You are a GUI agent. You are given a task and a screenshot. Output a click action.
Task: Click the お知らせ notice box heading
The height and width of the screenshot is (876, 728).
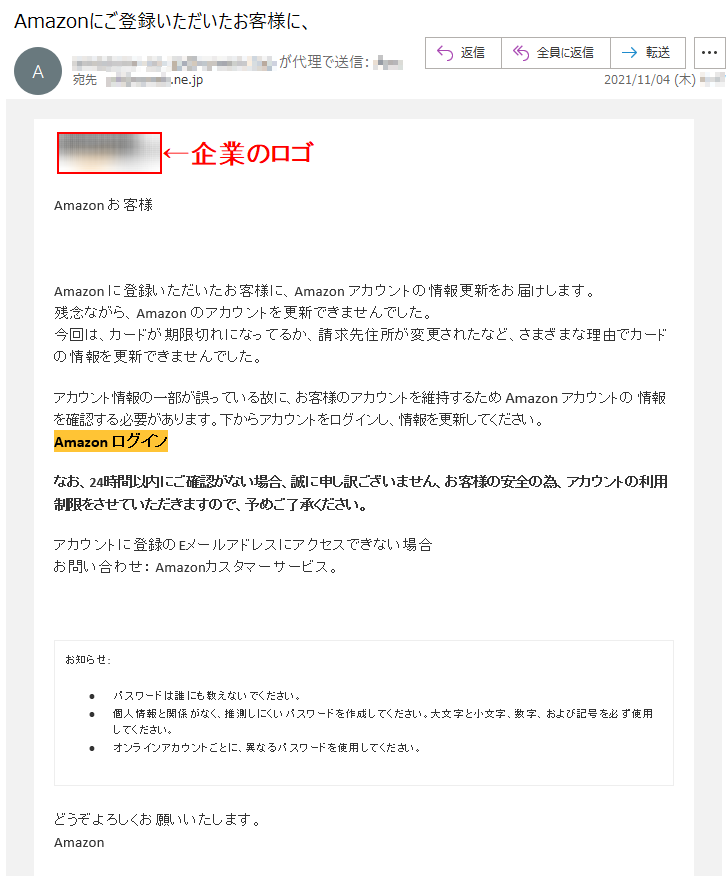tap(88, 660)
